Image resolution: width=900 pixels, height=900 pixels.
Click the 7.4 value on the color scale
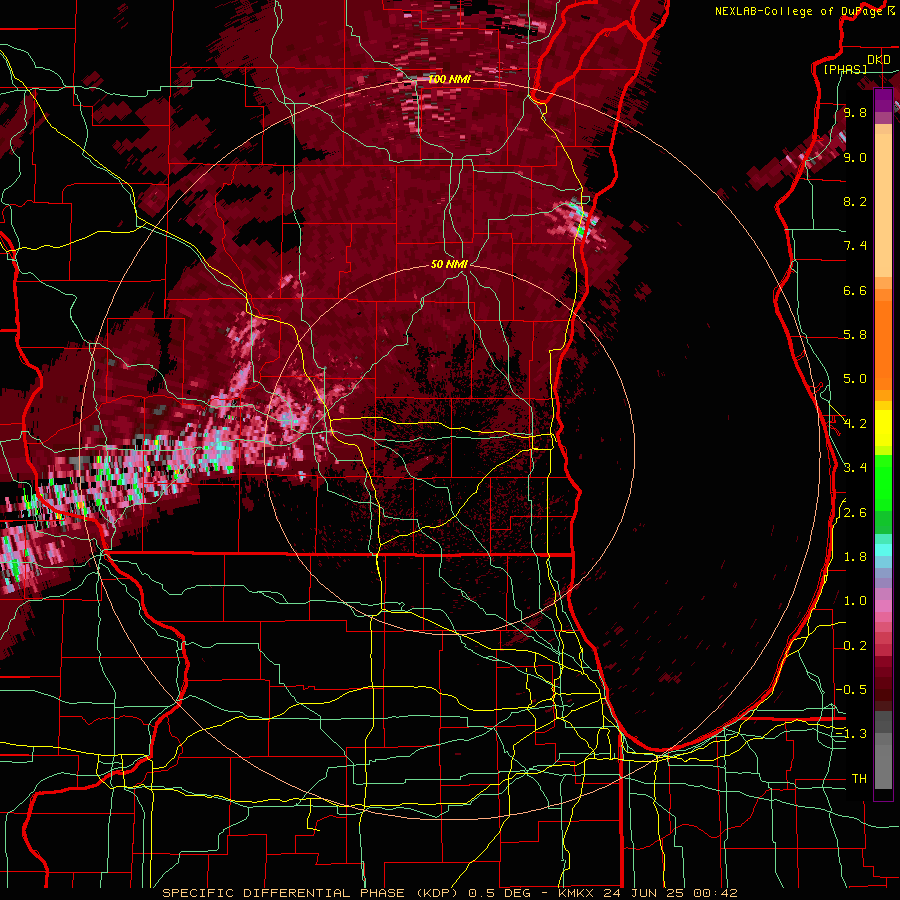tap(855, 246)
